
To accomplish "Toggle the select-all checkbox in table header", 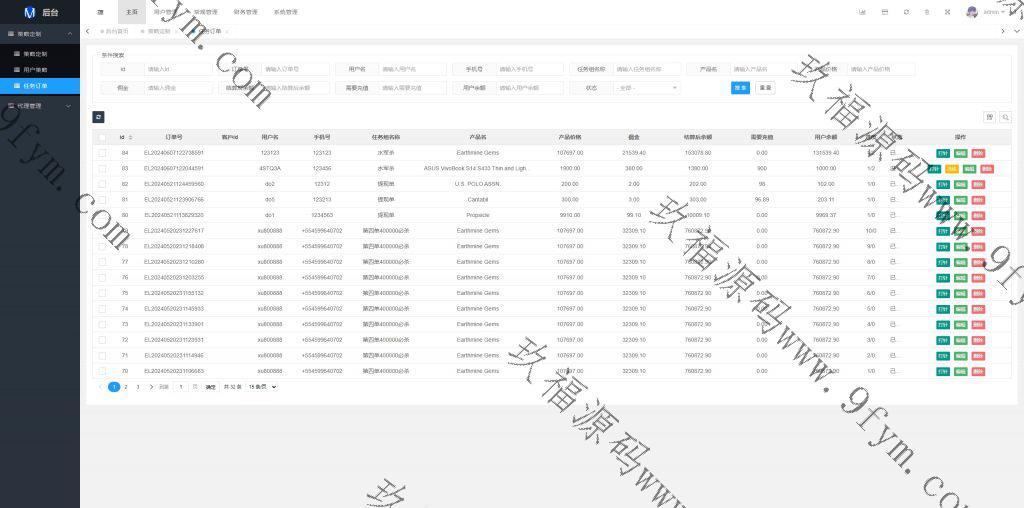I will point(102,136).
